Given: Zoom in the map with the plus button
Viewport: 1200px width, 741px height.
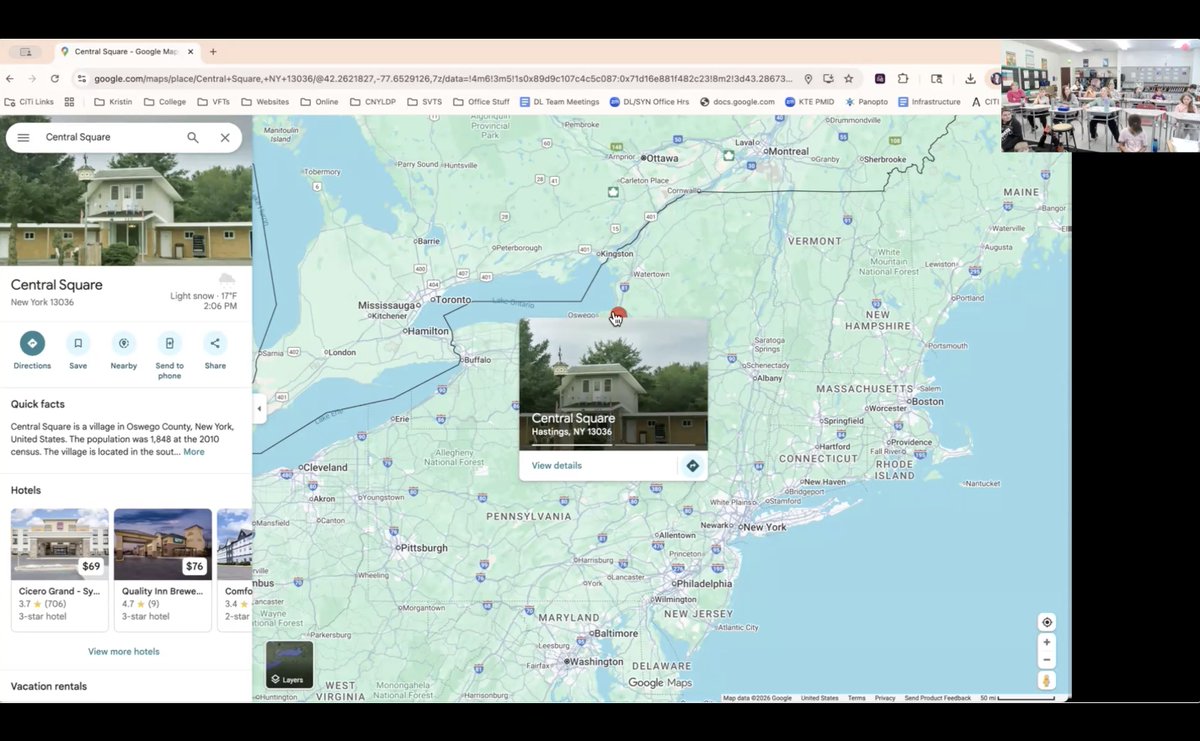Looking at the screenshot, I should point(1046,643).
